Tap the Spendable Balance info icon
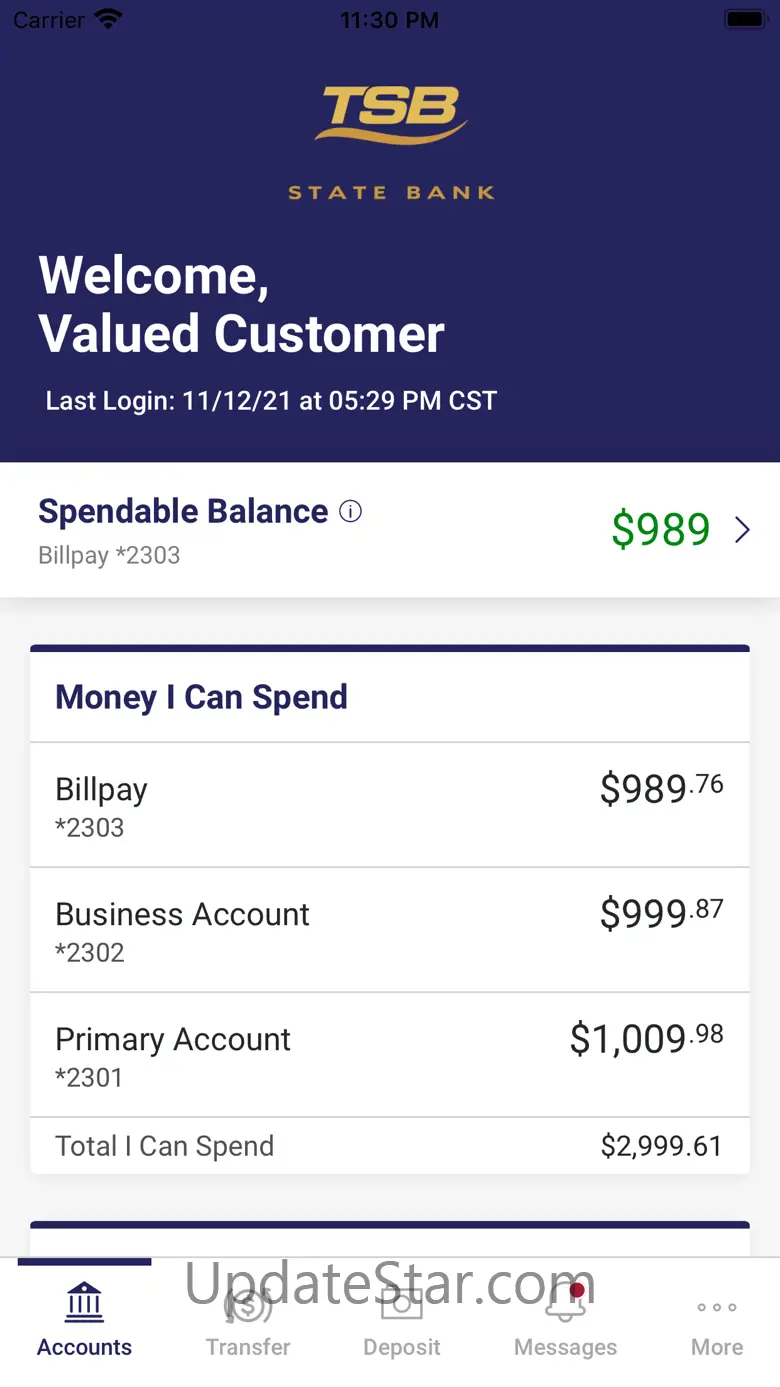This screenshot has height=1387, width=780. pos(350,512)
